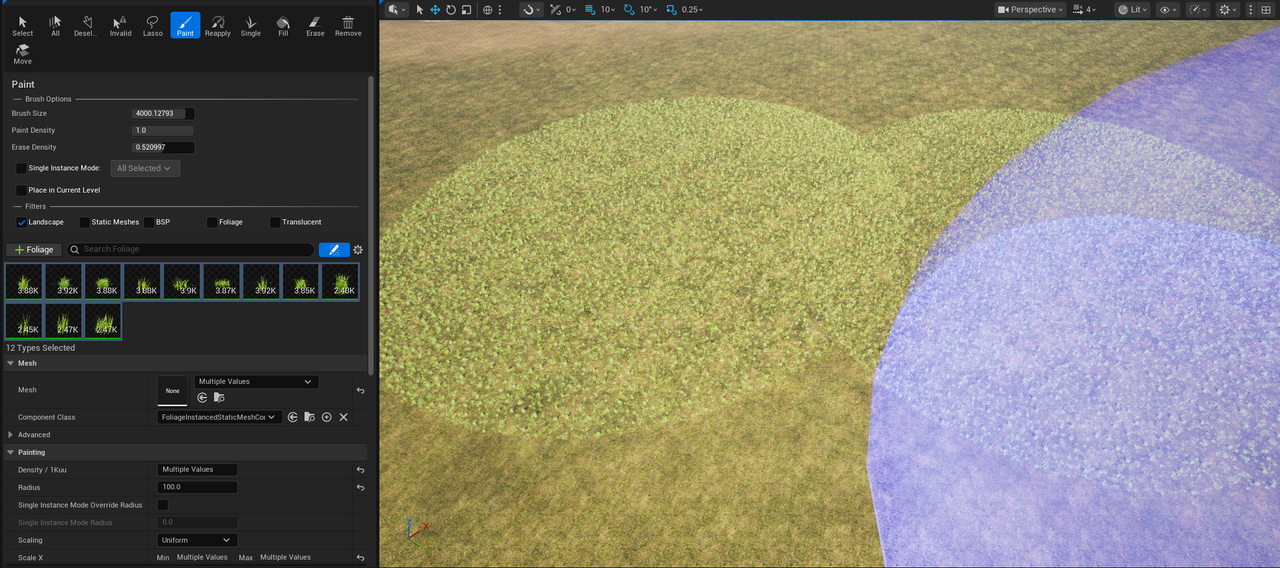Choose the Erase tool
This screenshot has height=568, width=1280.
tap(315, 26)
